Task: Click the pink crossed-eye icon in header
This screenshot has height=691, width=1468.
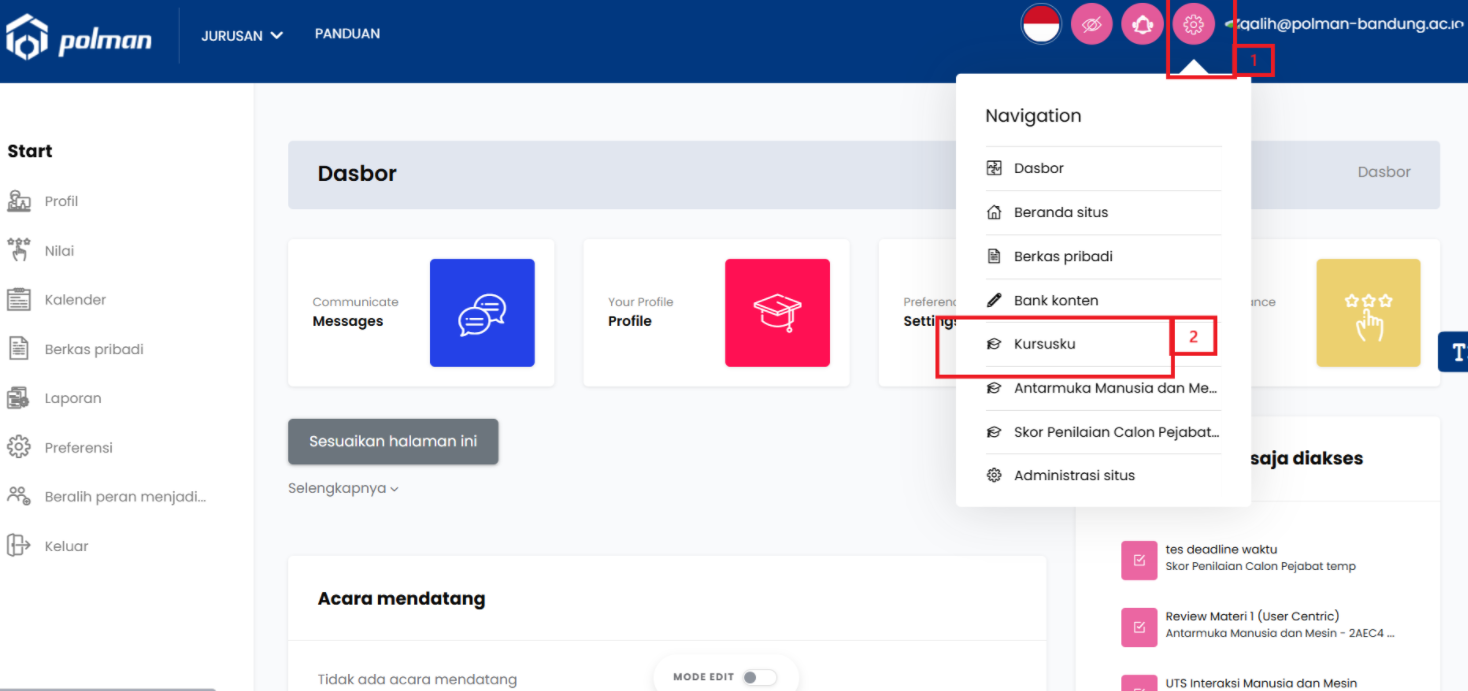Action: click(1091, 25)
